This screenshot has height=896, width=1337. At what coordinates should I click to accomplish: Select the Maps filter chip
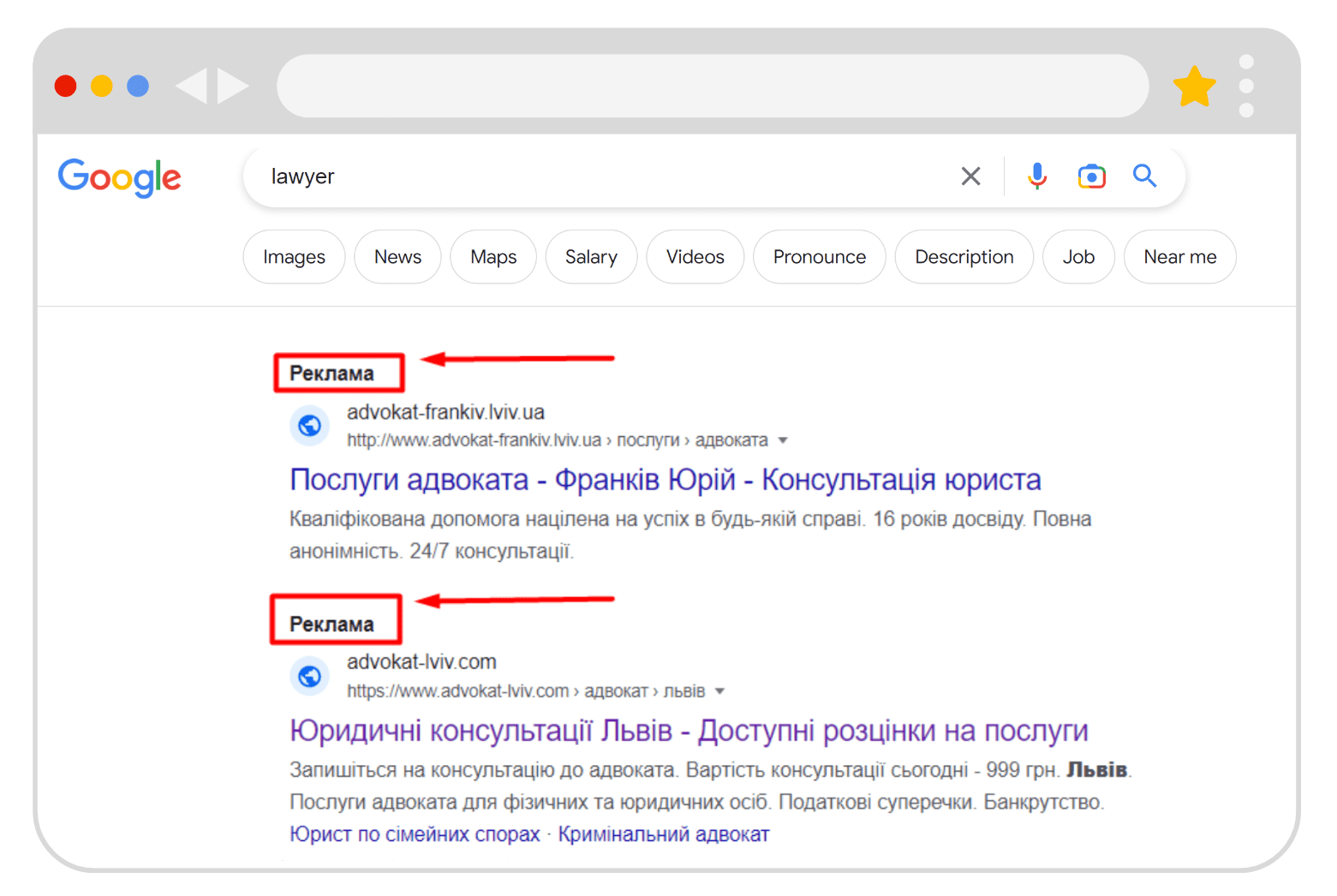coord(493,256)
